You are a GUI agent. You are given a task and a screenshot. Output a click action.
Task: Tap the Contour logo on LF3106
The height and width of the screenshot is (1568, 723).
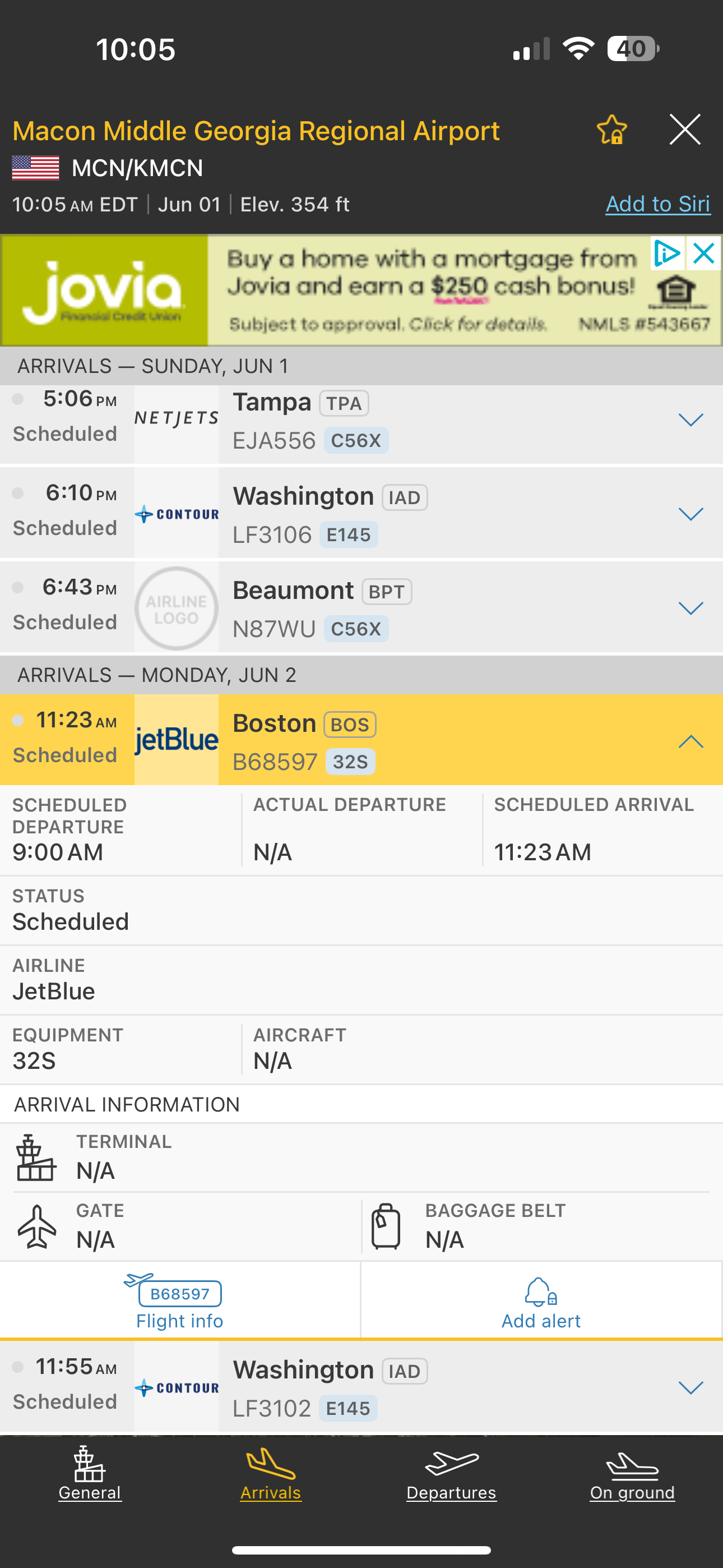(177, 514)
